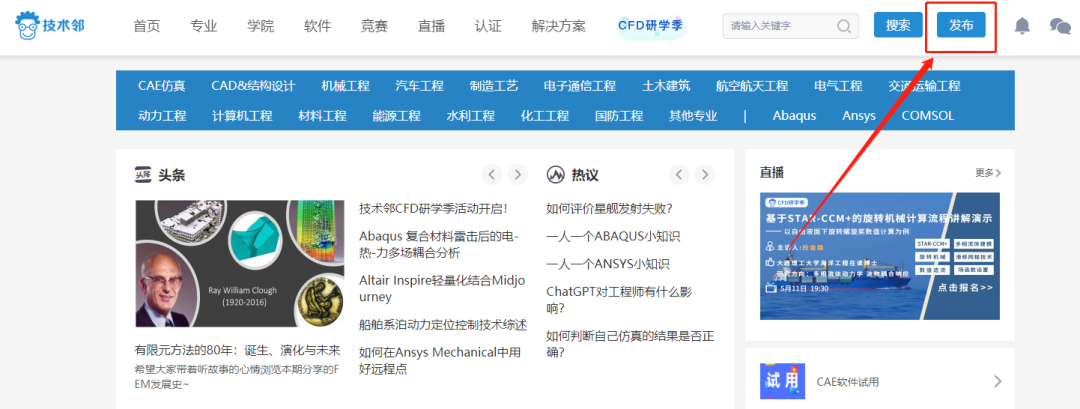Select 机械工程 category
Screen dimensions: 1080x409
pos(346,86)
